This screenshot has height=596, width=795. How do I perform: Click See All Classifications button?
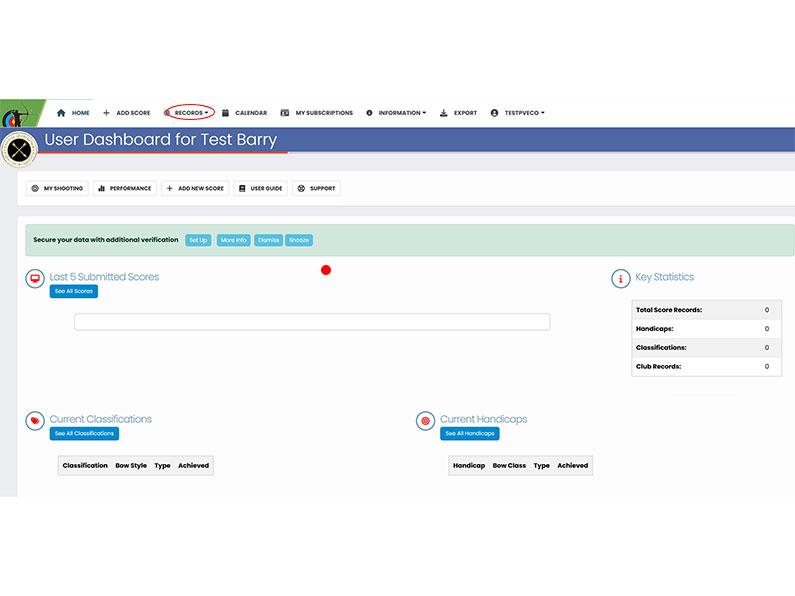pyautogui.click(x=84, y=434)
